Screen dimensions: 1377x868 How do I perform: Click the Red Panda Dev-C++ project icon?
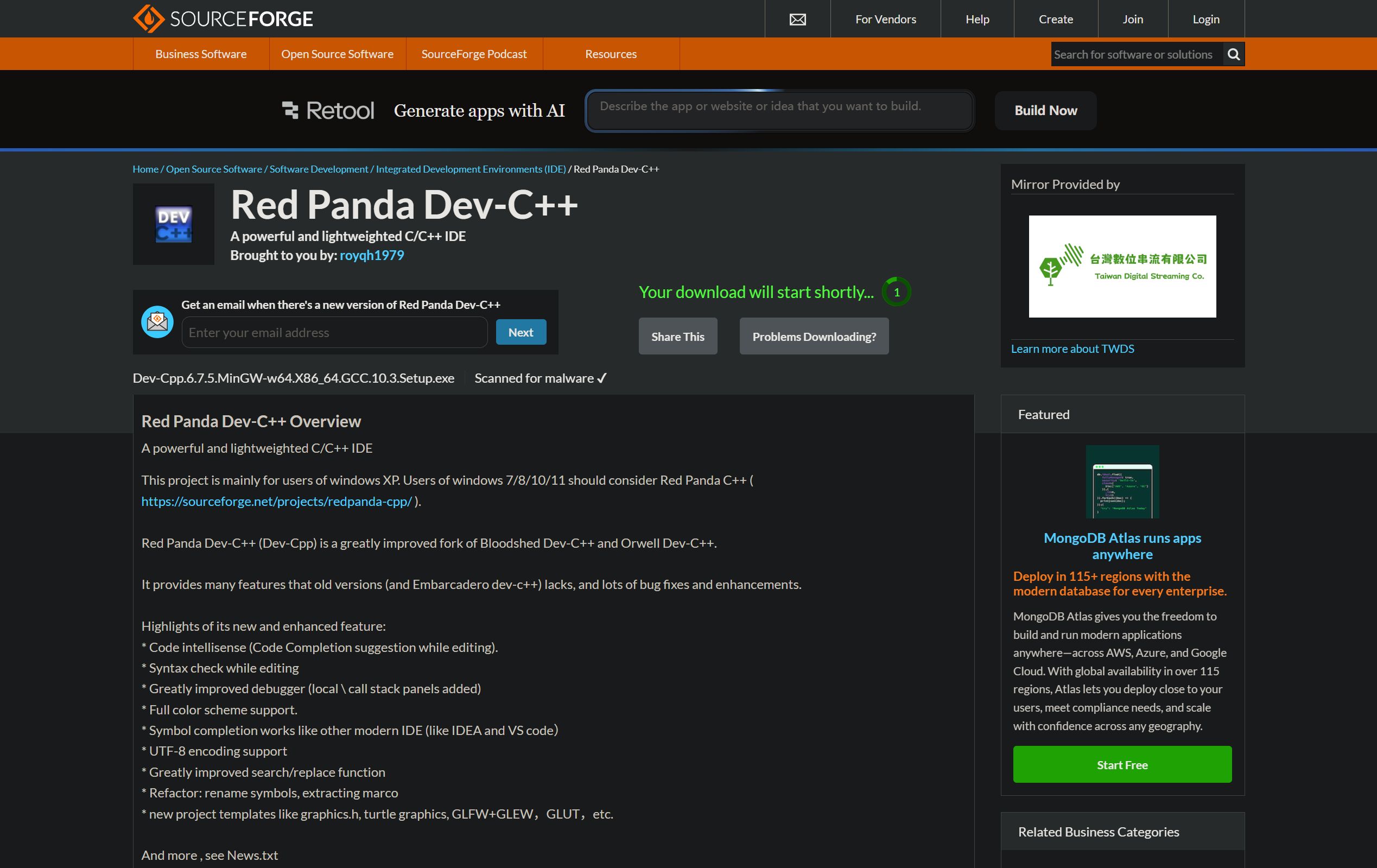(x=174, y=224)
